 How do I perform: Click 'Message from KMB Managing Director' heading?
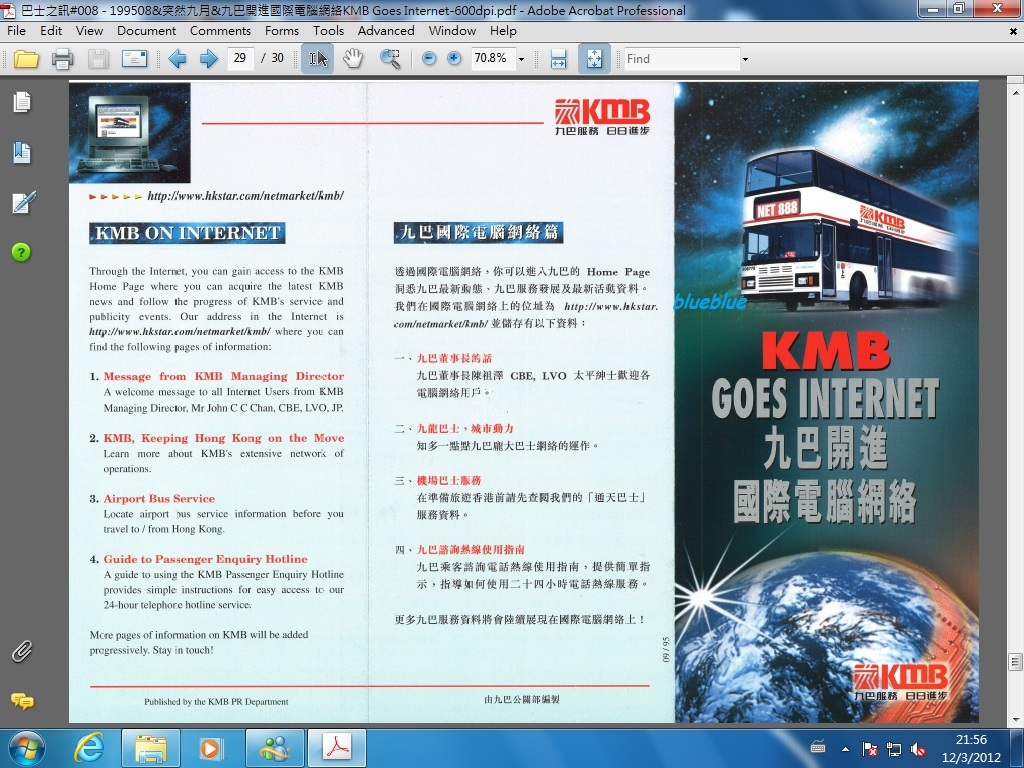tap(223, 376)
